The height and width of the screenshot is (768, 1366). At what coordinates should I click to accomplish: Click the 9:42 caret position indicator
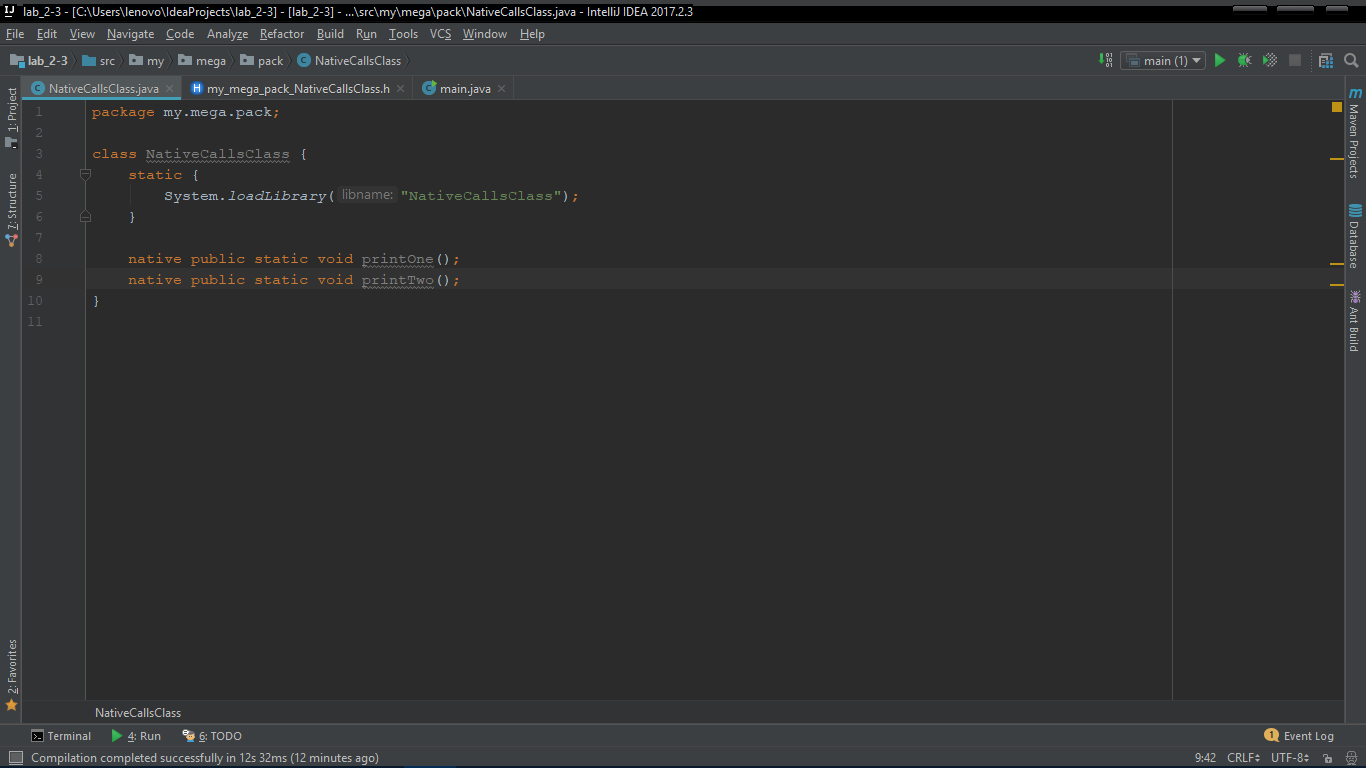(1205, 758)
